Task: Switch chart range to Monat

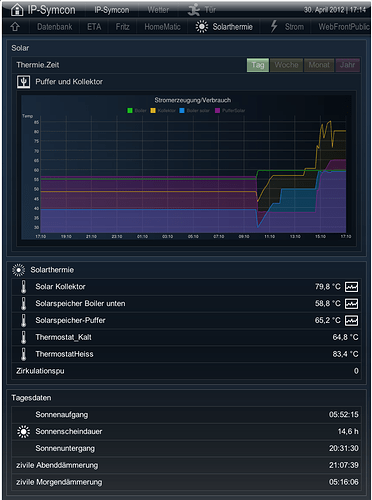Action: (x=319, y=65)
